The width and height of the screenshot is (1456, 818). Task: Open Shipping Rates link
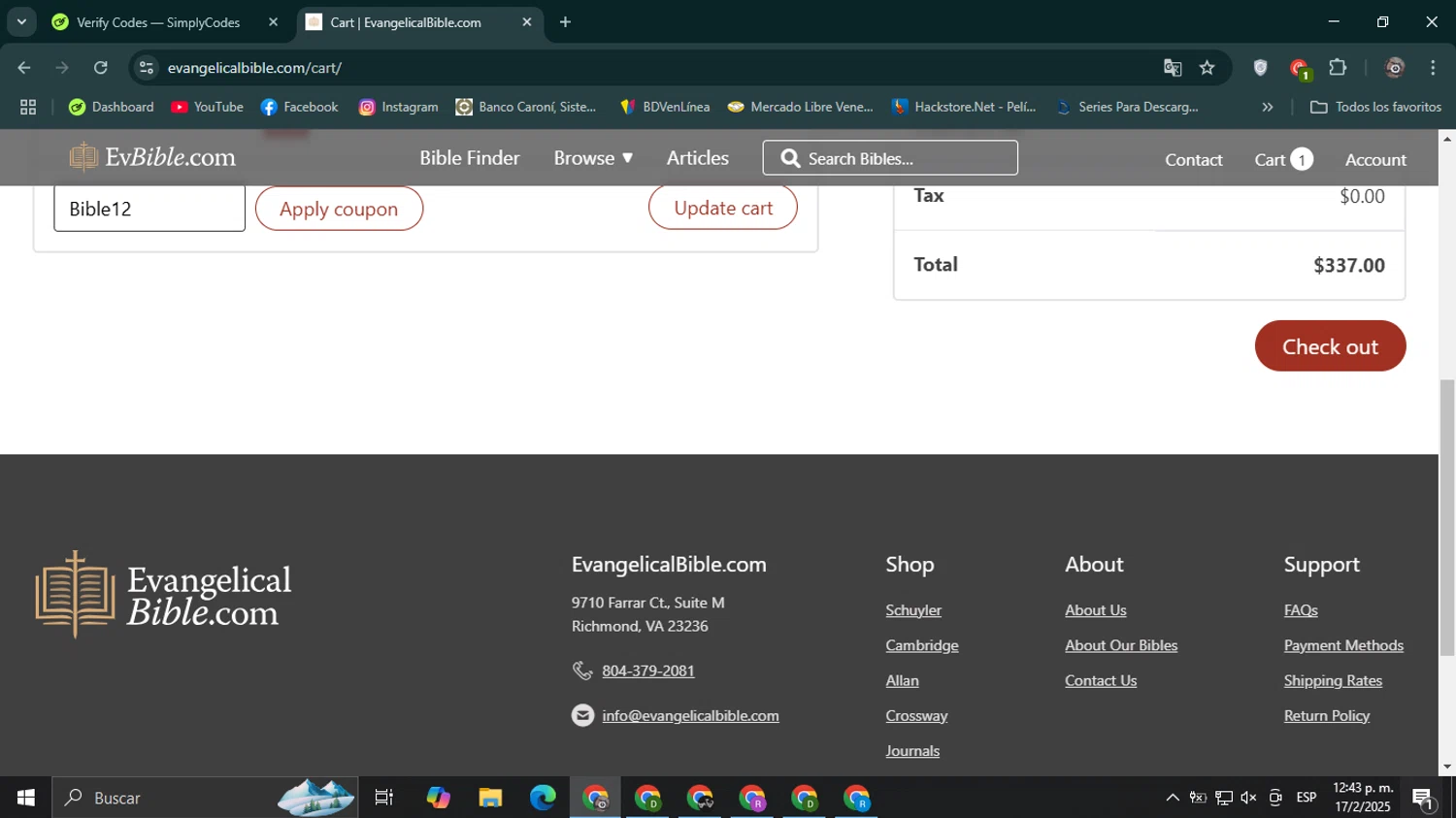[x=1333, y=680]
